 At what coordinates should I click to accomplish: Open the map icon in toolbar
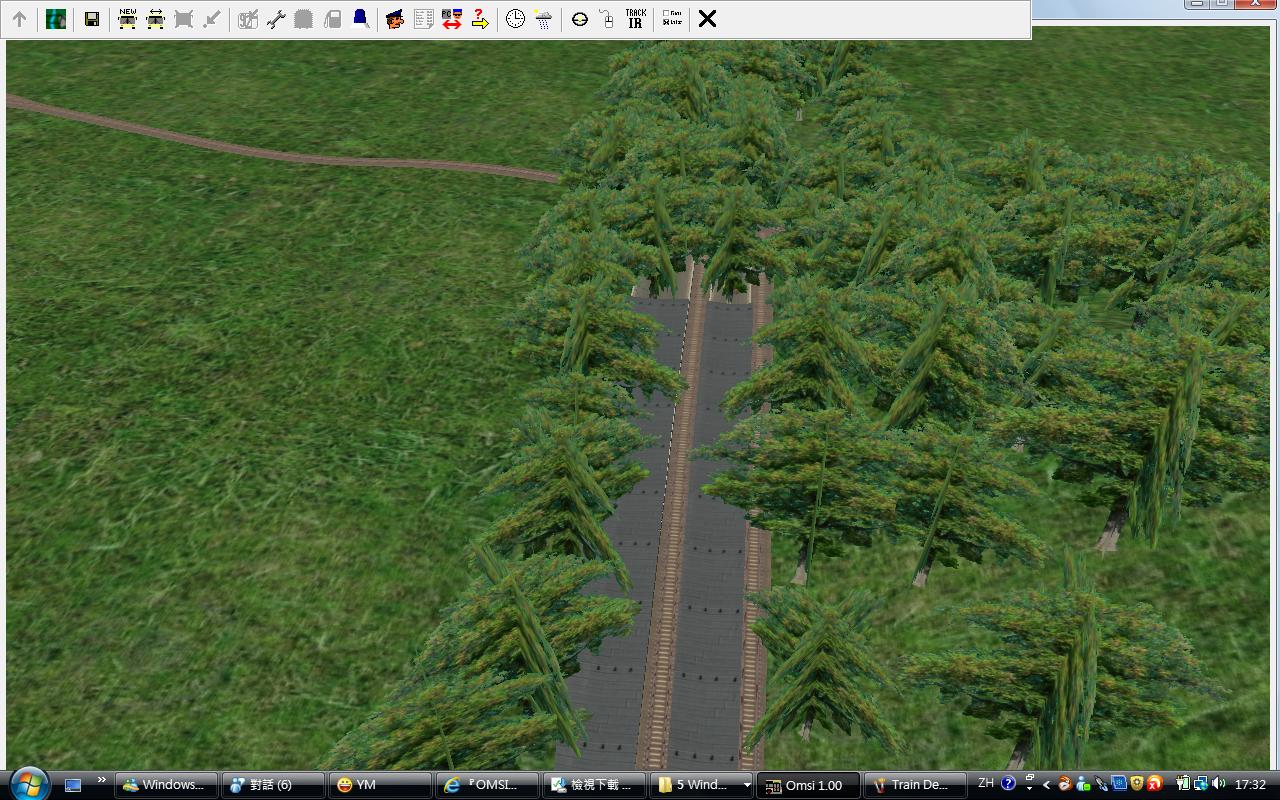click(56, 19)
